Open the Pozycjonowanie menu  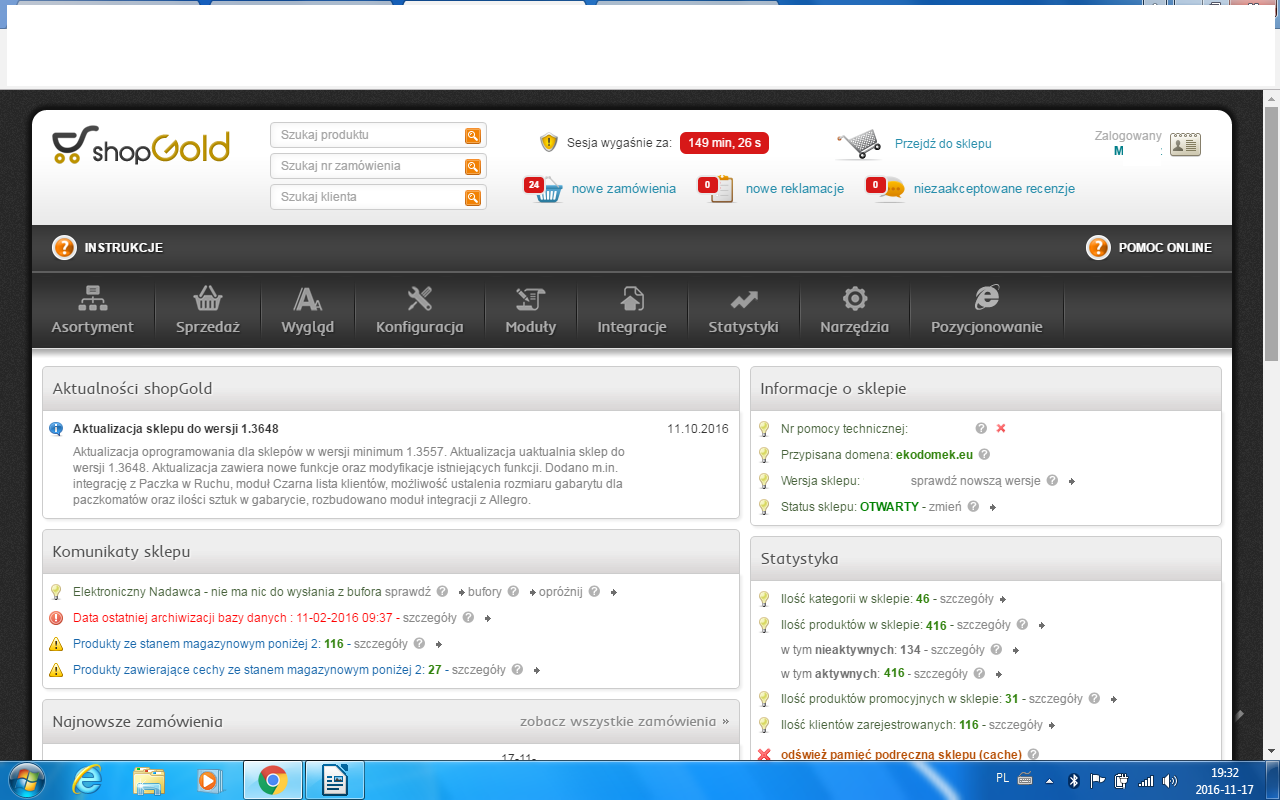(986, 310)
